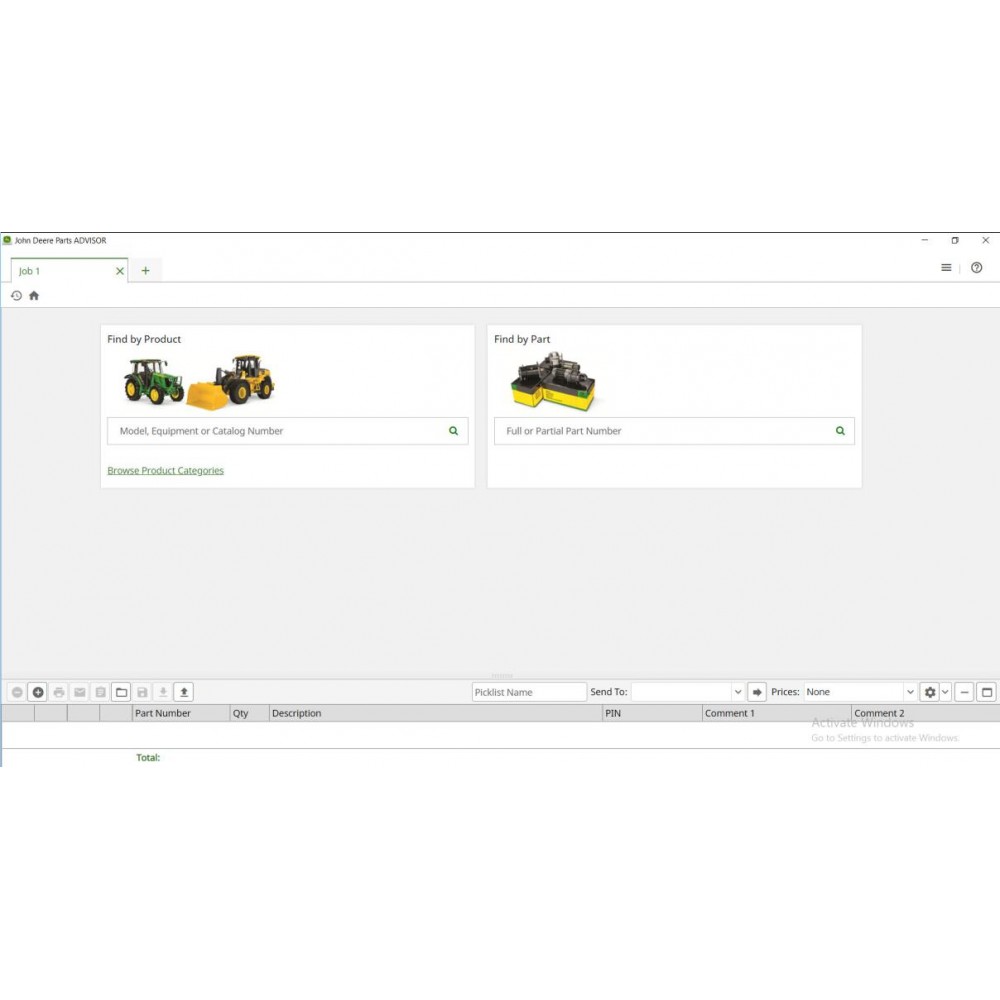Click the save picklist floppy icon

pyautogui.click(x=142, y=692)
